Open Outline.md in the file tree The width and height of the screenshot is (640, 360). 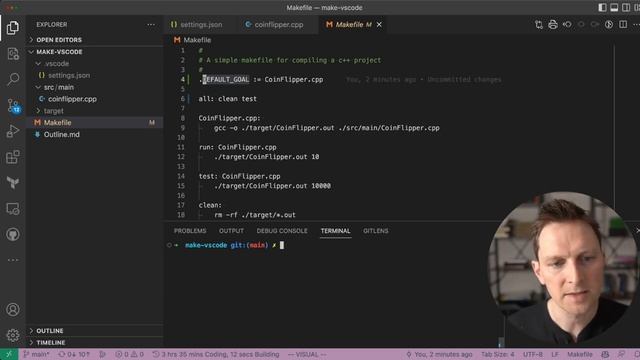[95, 134]
